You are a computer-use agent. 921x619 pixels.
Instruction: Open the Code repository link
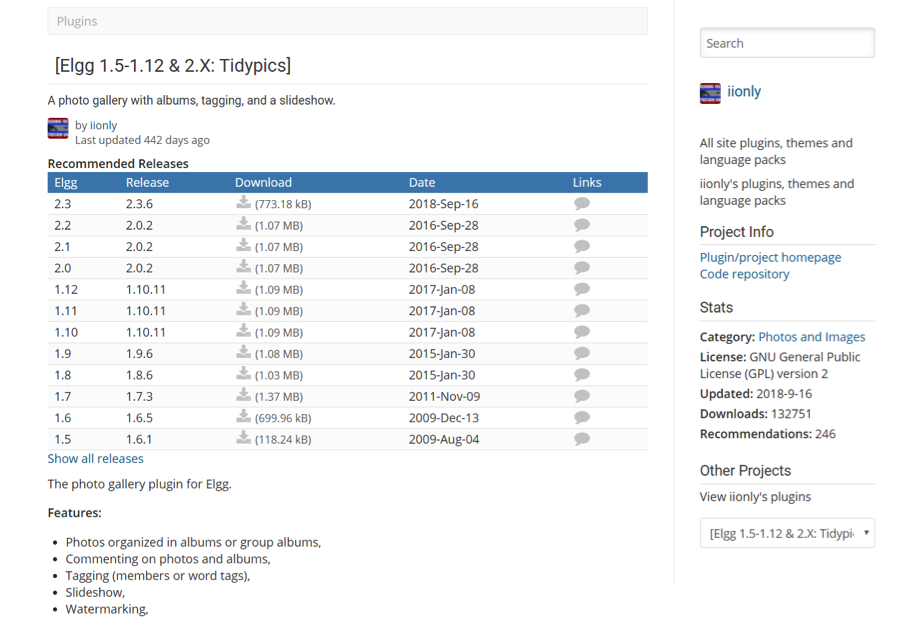pos(744,274)
